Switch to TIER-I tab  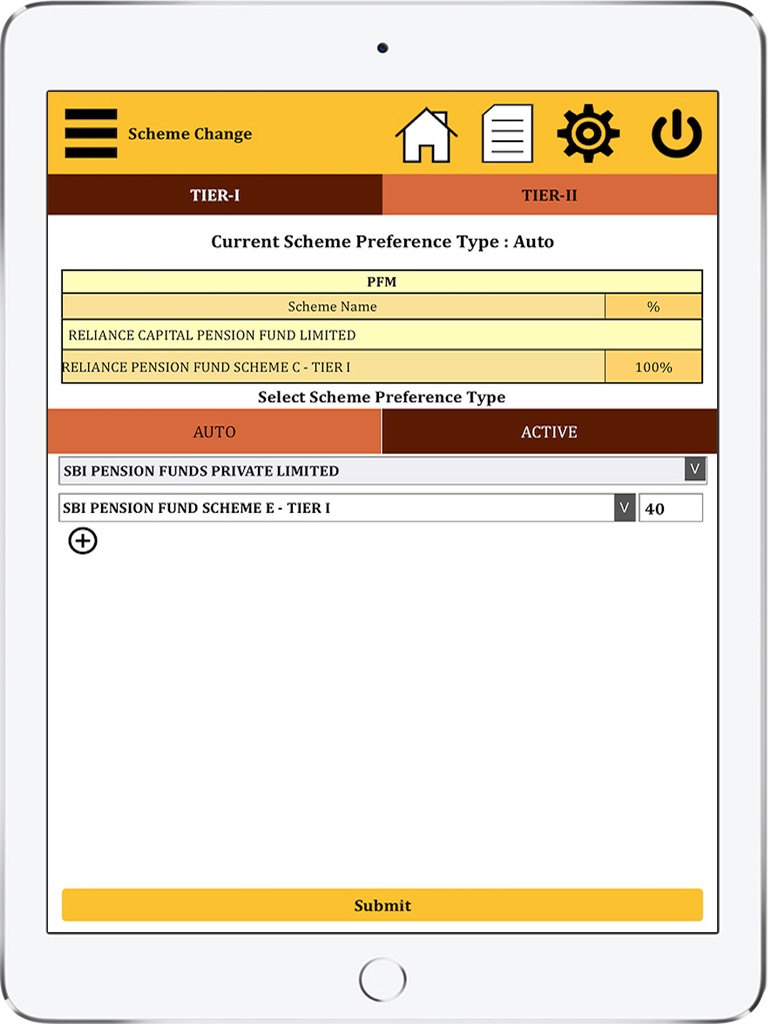(215, 195)
